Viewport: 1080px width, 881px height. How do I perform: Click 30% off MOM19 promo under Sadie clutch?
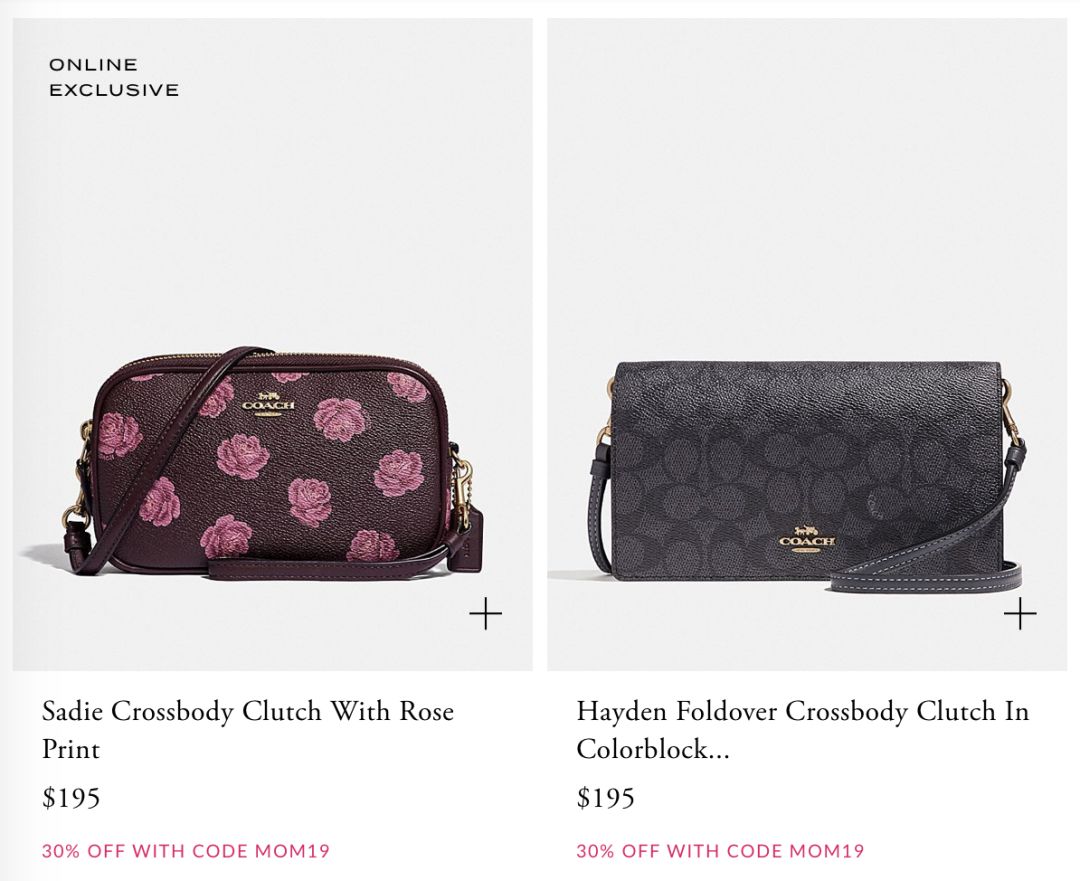coord(186,851)
